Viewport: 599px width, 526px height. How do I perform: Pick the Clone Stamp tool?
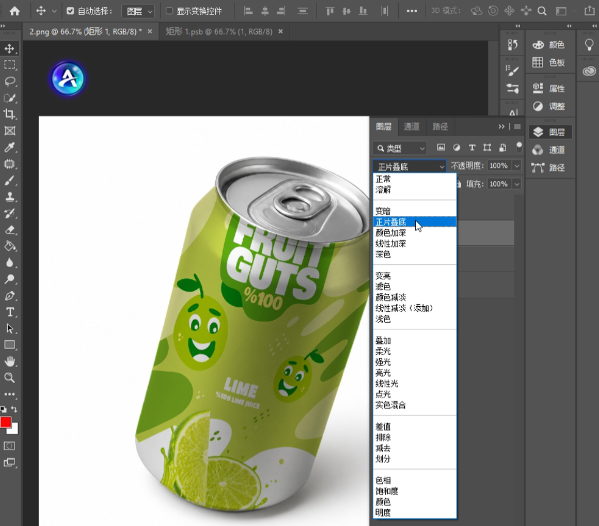point(10,197)
